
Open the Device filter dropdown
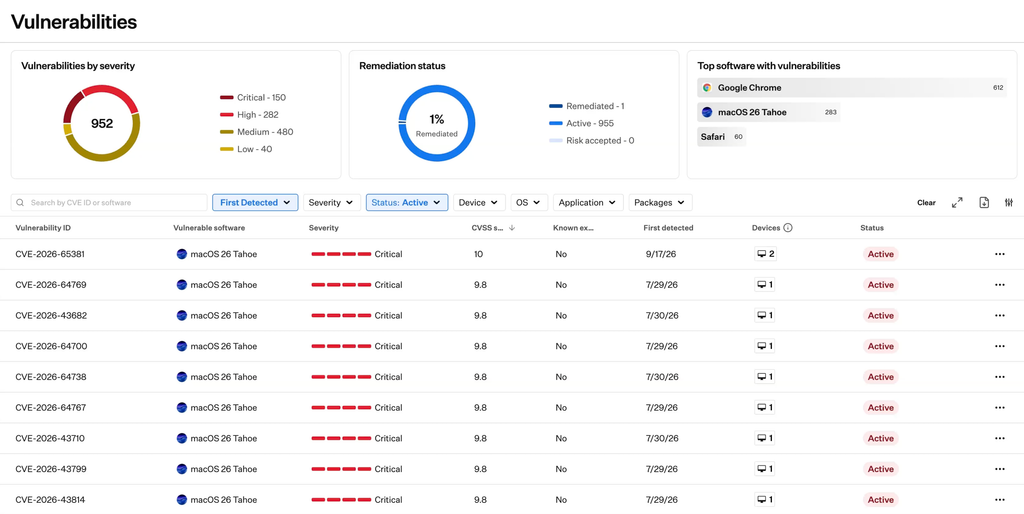point(479,202)
